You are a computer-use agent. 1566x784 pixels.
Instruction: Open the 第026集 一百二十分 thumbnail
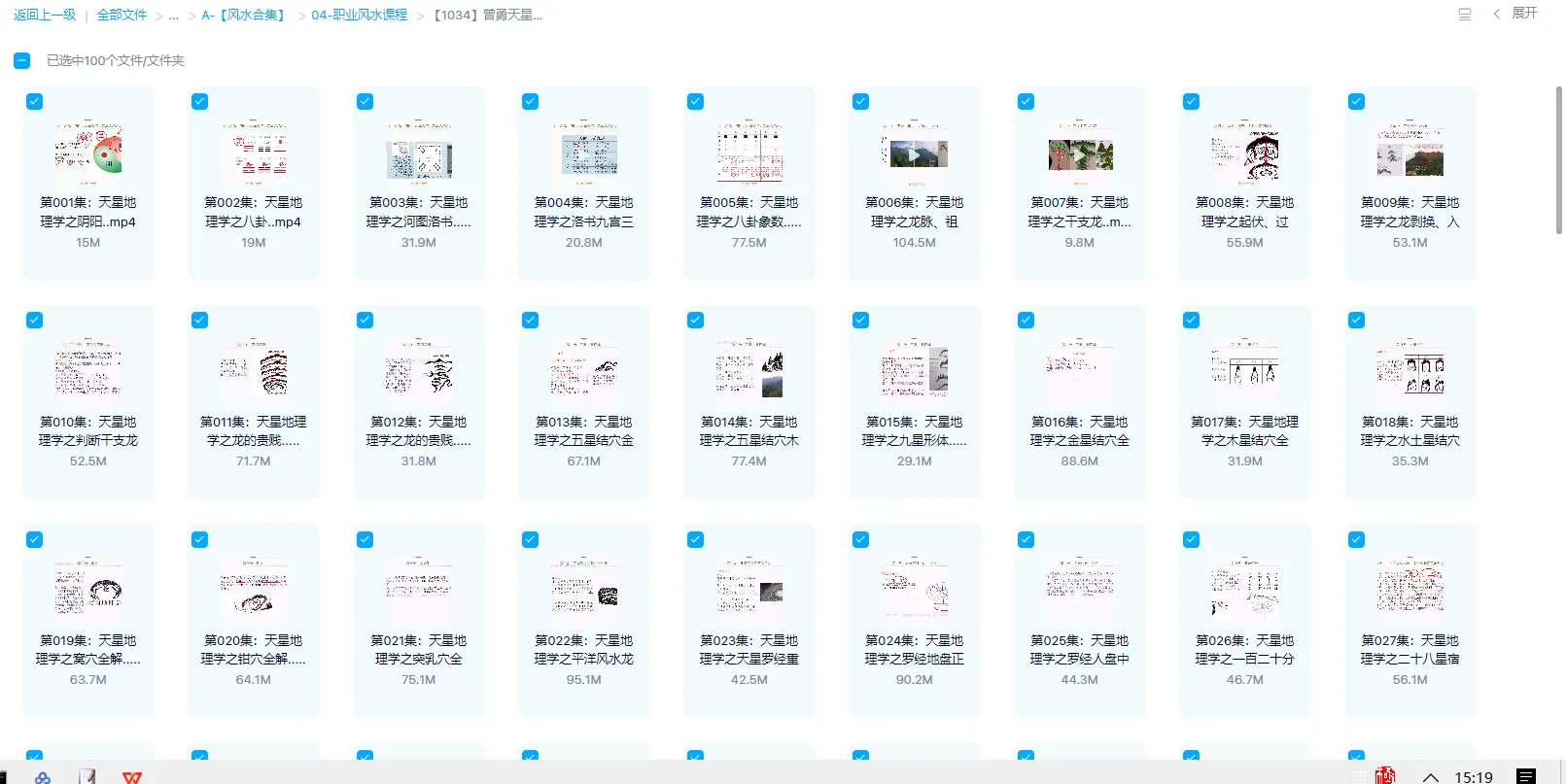(1245, 590)
